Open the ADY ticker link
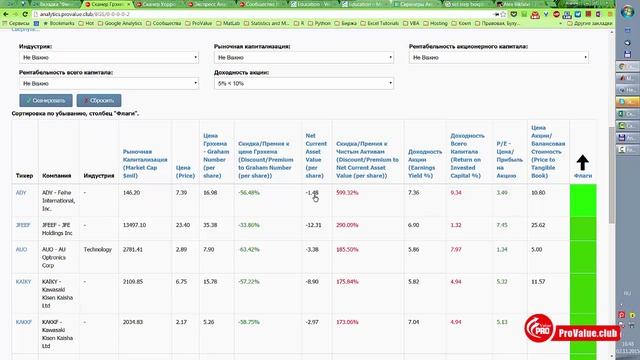The image size is (640, 360). point(21,193)
